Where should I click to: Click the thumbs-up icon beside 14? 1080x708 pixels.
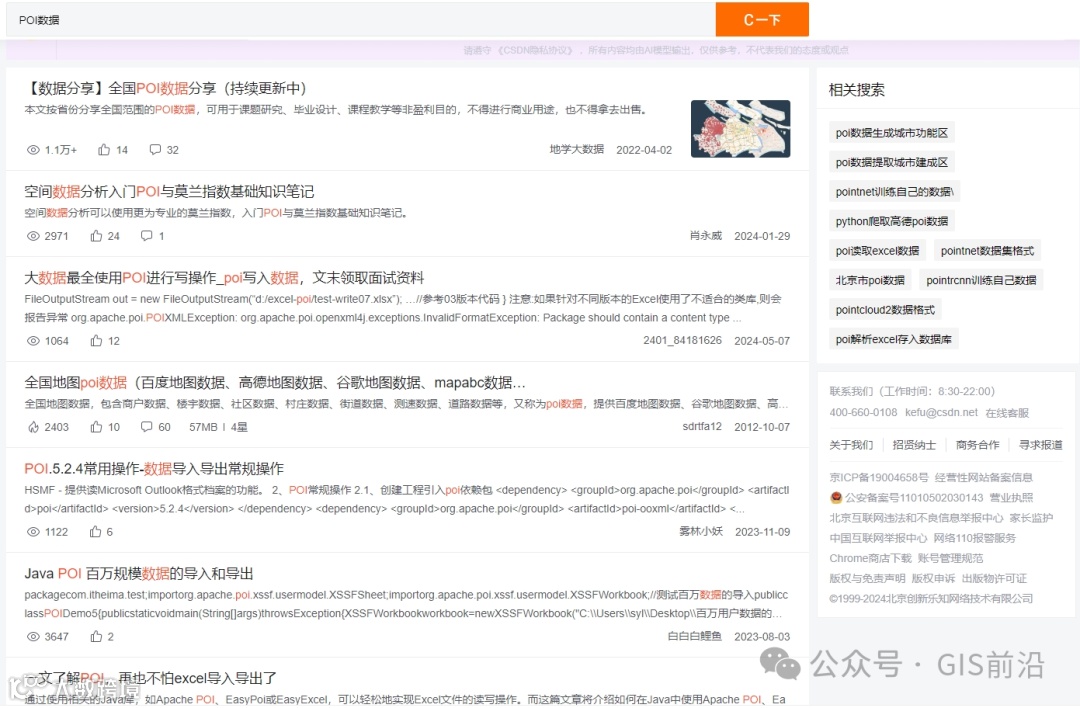[104, 149]
